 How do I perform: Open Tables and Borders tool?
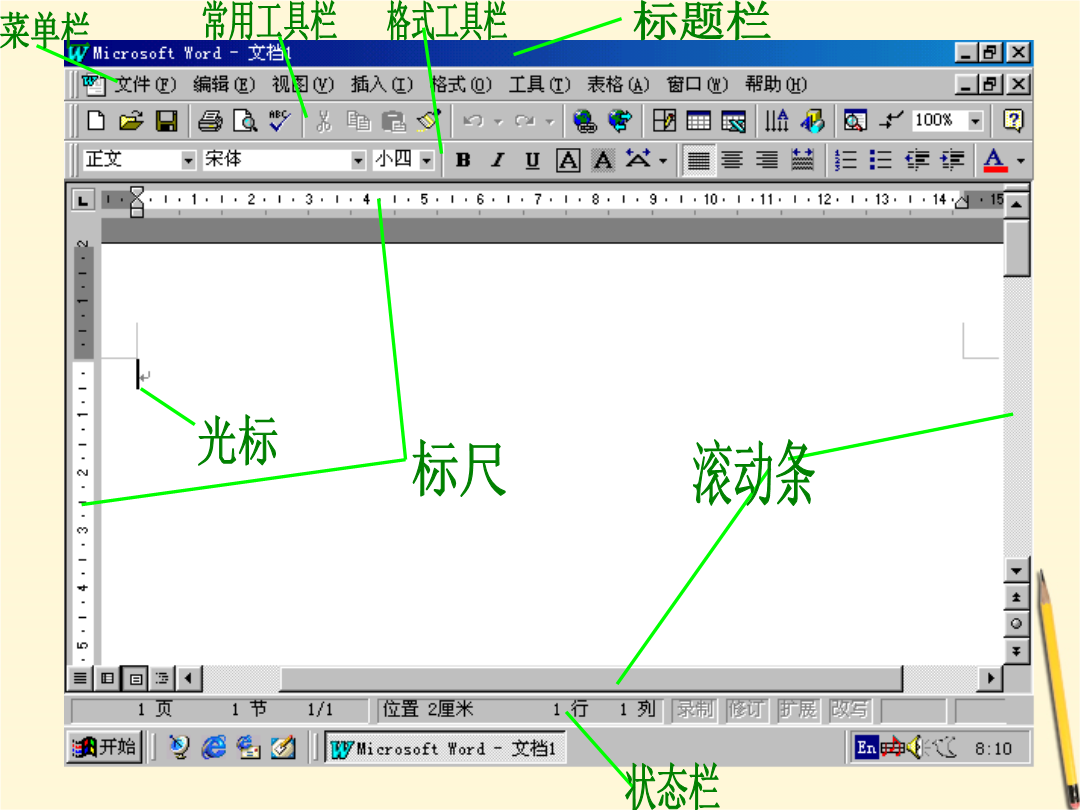point(664,121)
